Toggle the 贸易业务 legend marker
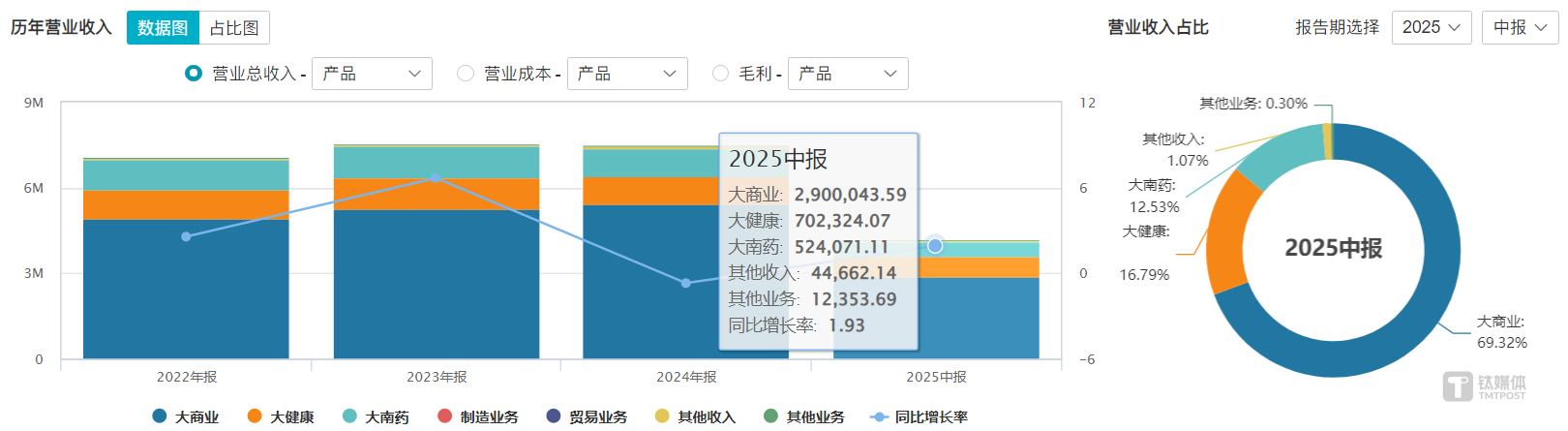 pyautogui.click(x=554, y=416)
